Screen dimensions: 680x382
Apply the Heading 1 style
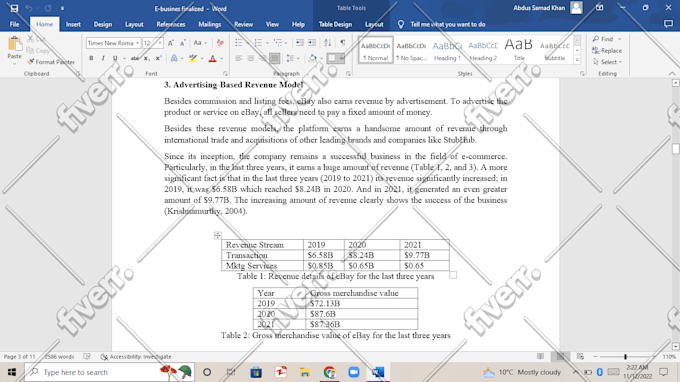pyautogui.click(x=447, y=50)
